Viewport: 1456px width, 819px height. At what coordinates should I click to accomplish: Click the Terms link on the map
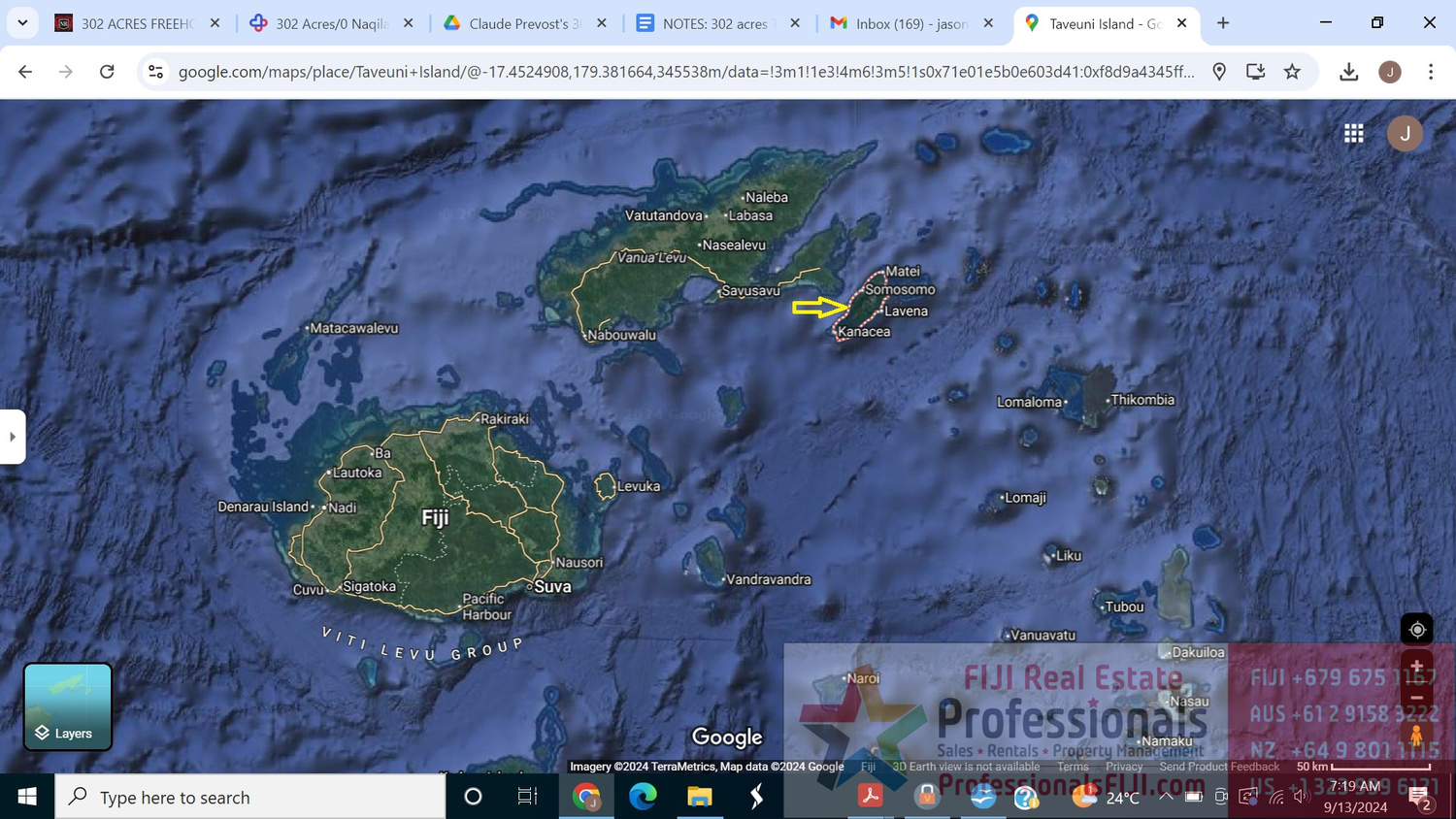1073,767
